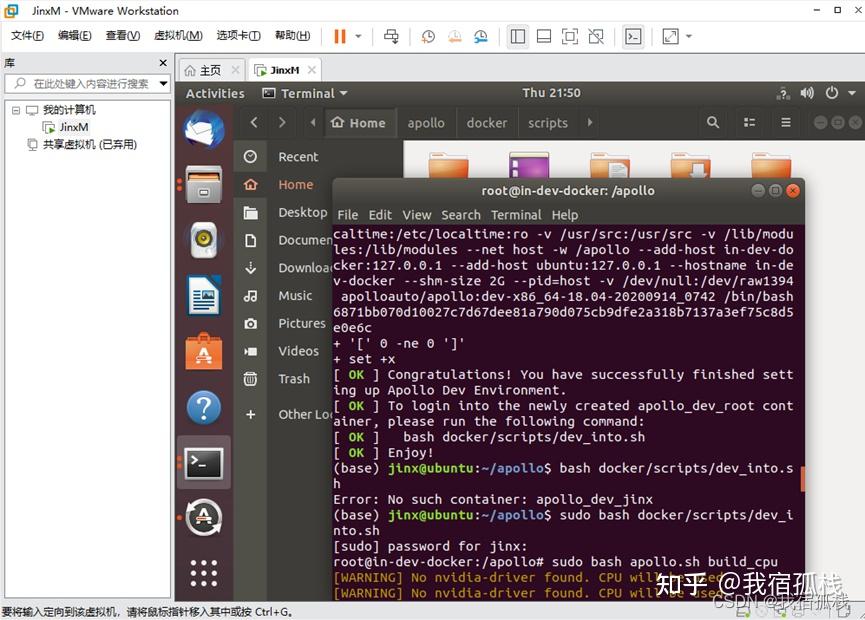Image resolution: width=865 pixels, height=620 pixels.
Task: Open the 编辑(E) menu
Action: (x=75, y=36)
